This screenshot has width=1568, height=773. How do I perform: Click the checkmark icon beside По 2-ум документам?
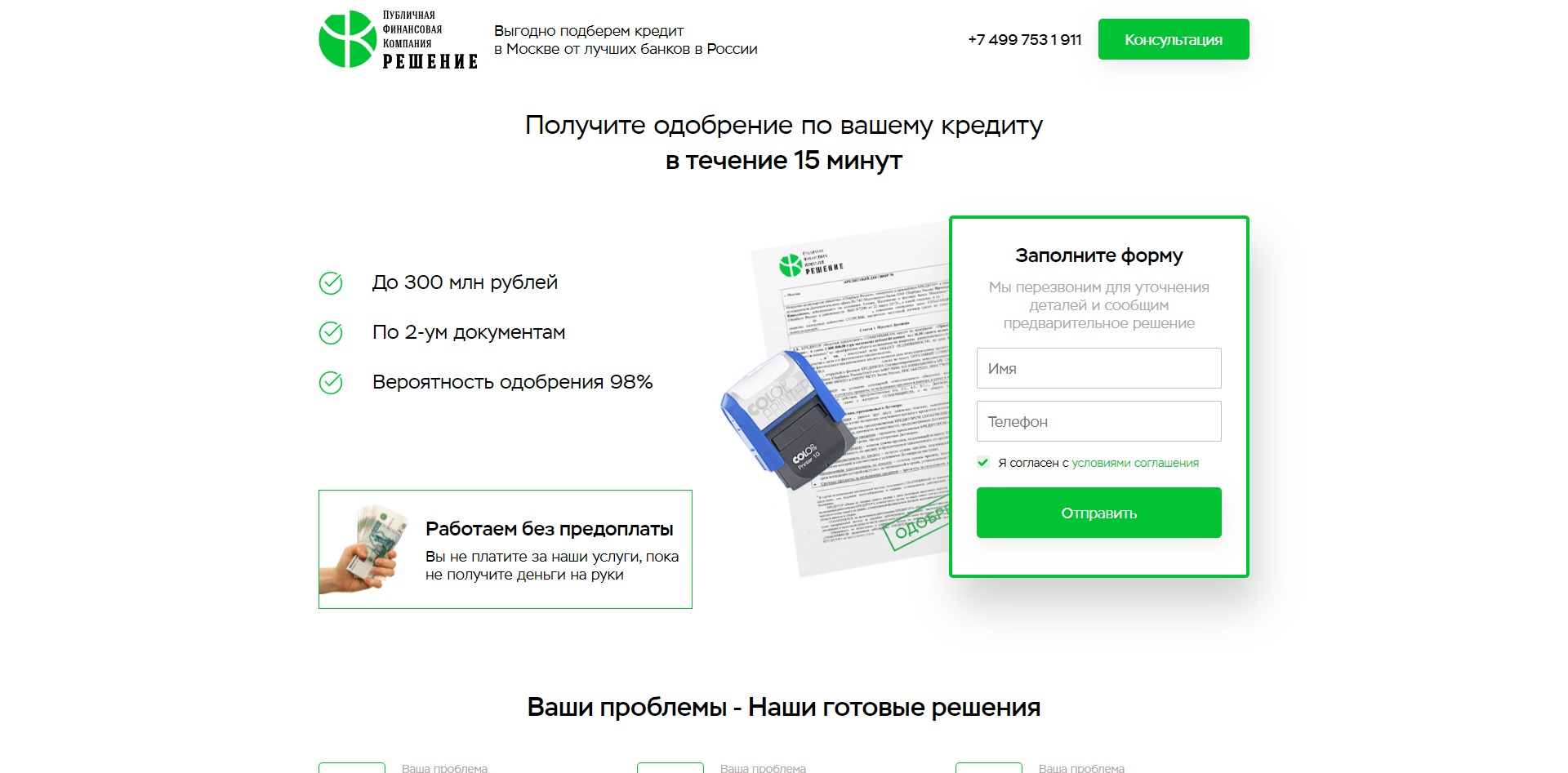click(x=331, y=333)
